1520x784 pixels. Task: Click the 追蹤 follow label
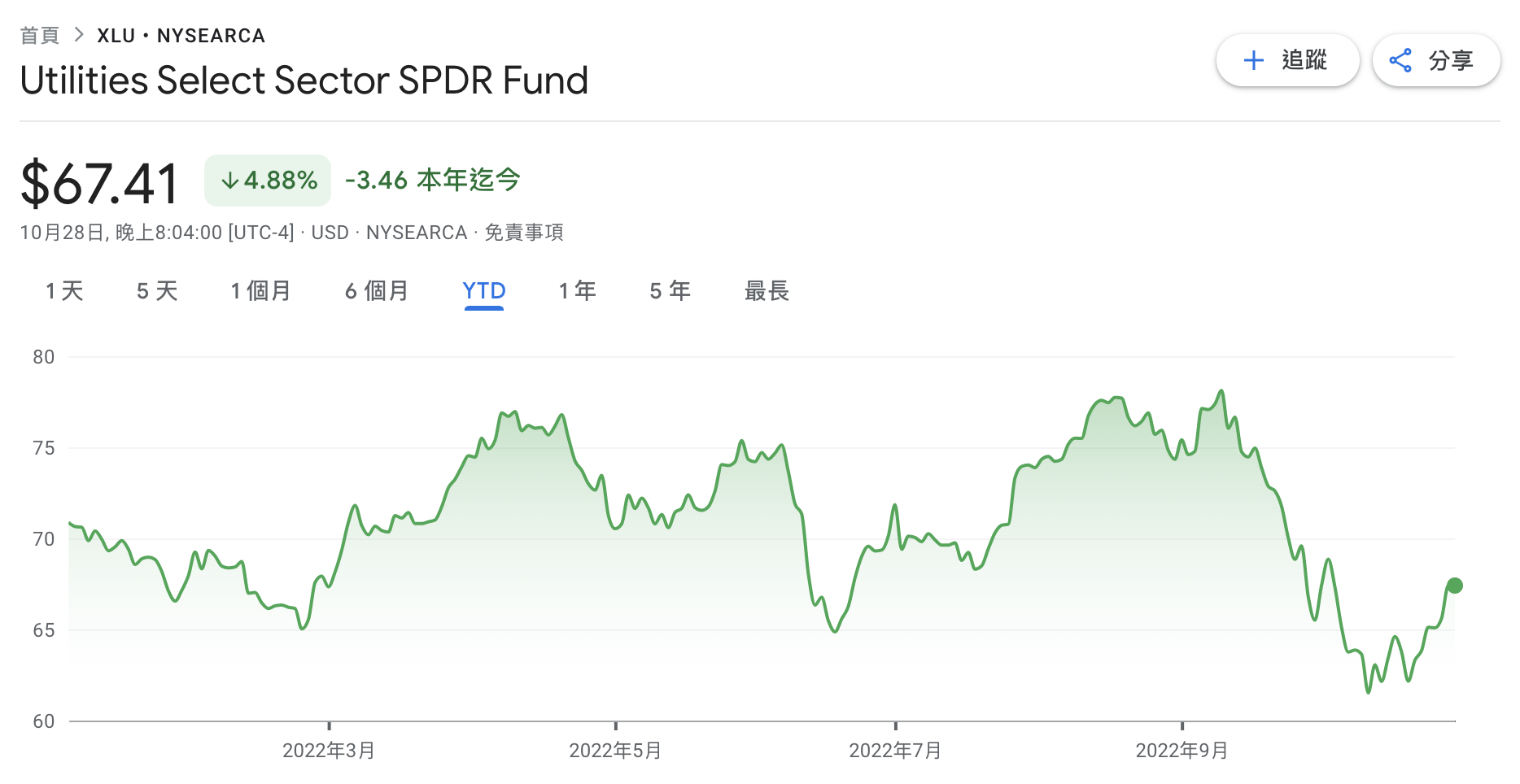click(x=1304, y=60)
